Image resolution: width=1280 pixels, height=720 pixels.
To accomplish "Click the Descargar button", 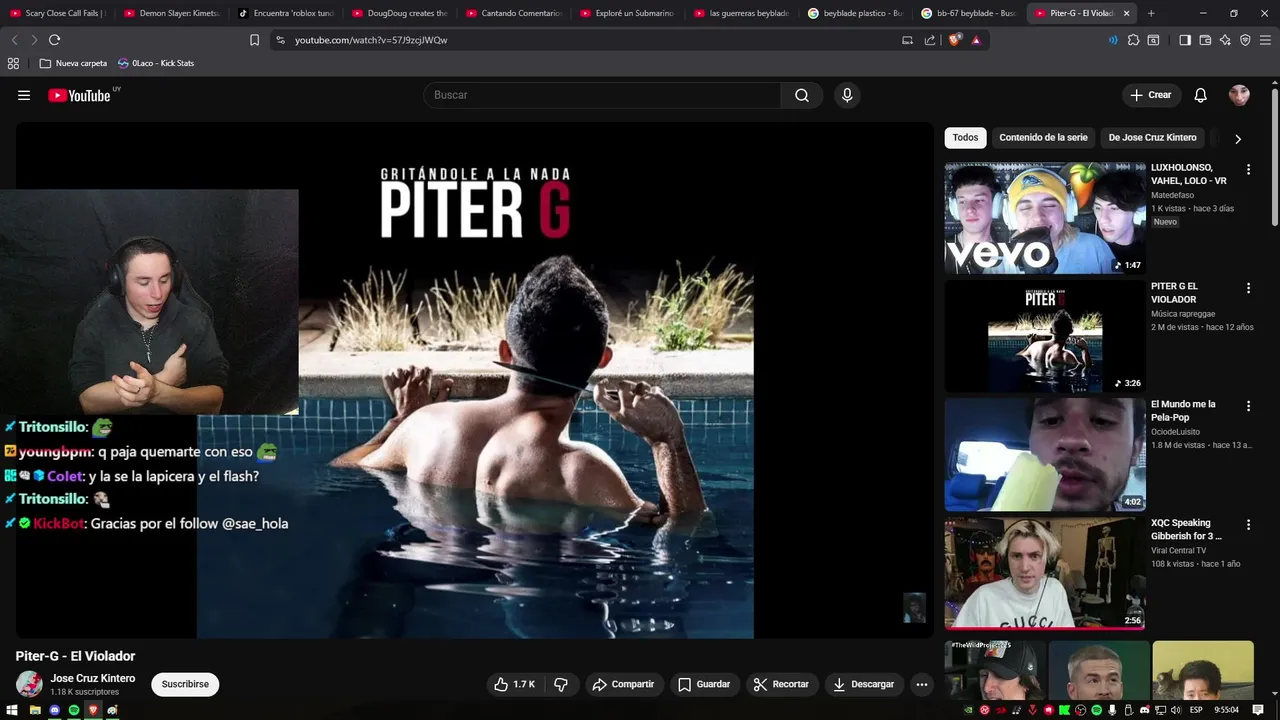I will [864, 684].
